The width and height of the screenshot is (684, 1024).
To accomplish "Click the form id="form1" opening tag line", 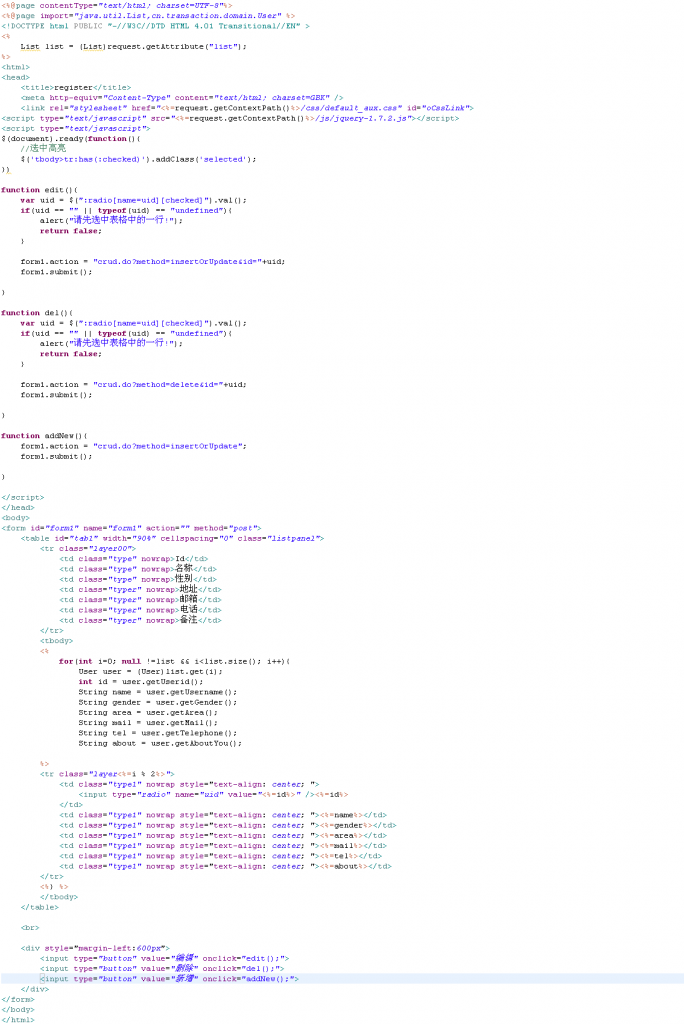I will 131,528.
